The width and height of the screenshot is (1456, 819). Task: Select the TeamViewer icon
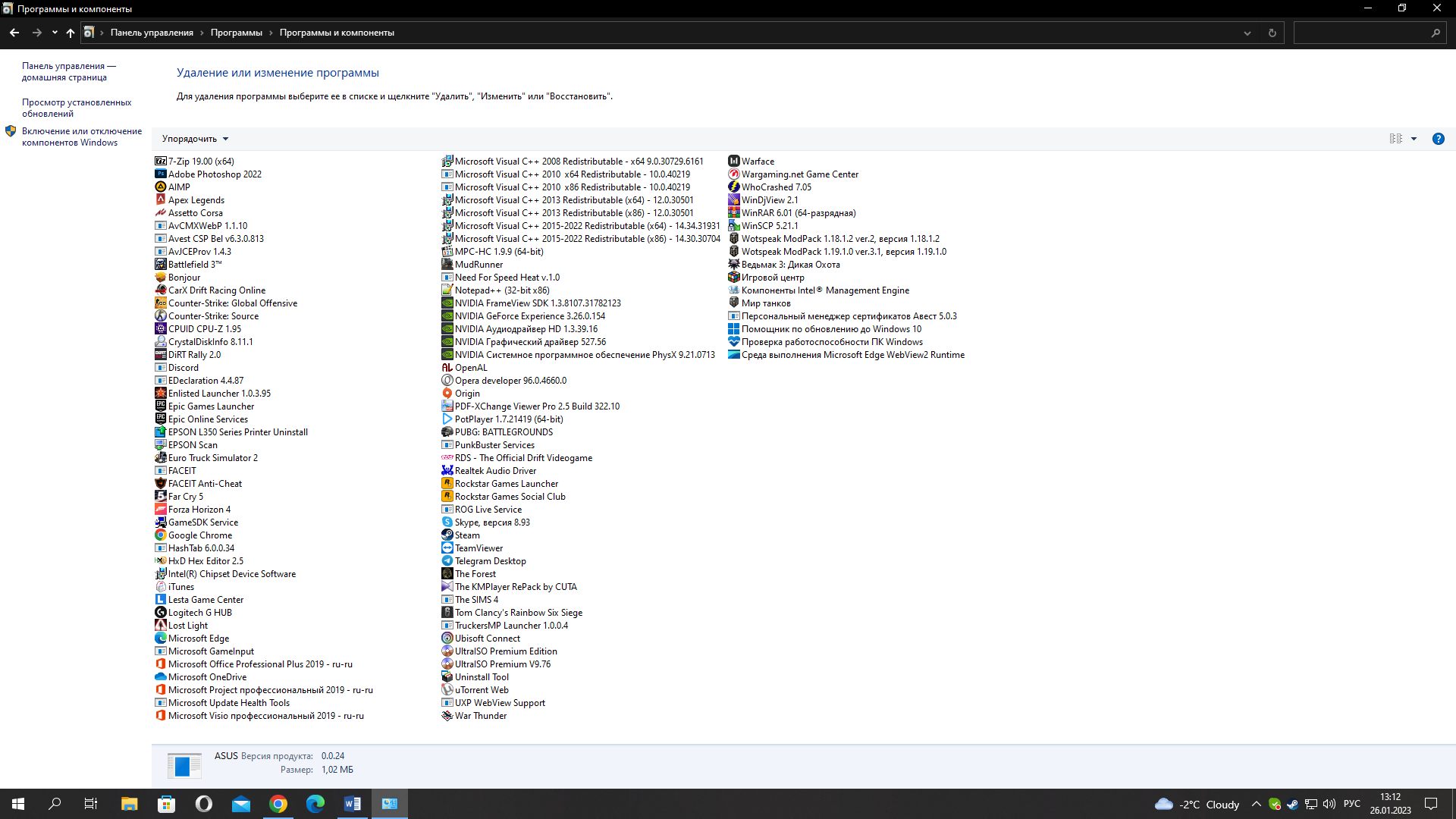point(447,548)
